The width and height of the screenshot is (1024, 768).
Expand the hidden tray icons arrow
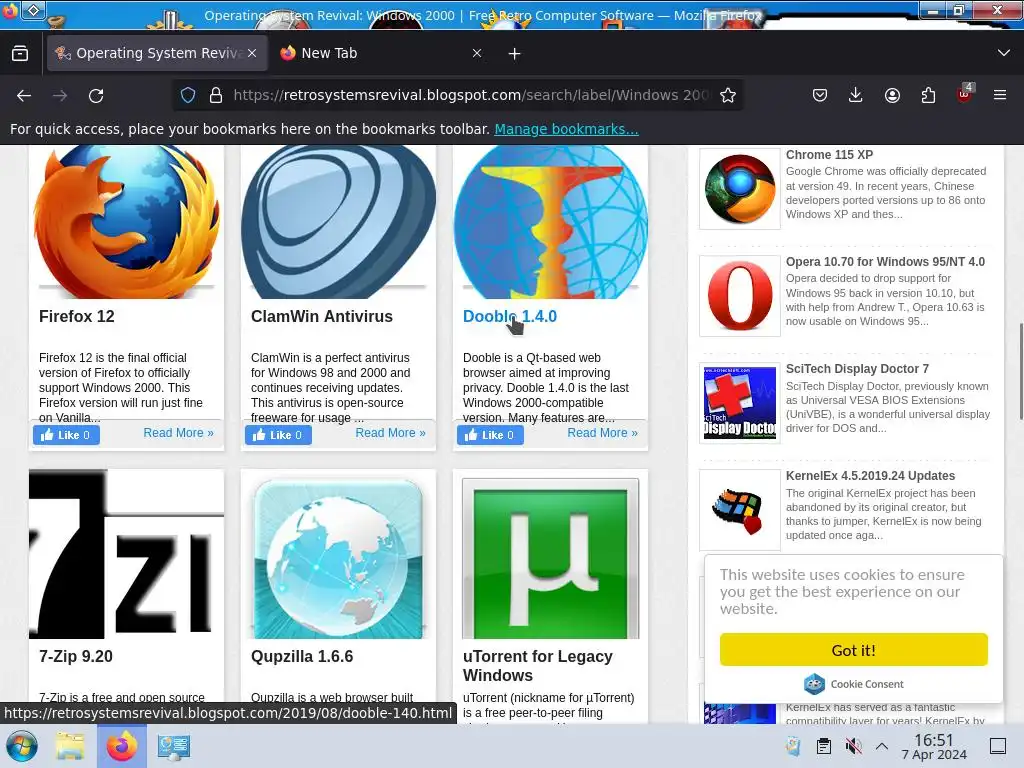click(882, 746)
